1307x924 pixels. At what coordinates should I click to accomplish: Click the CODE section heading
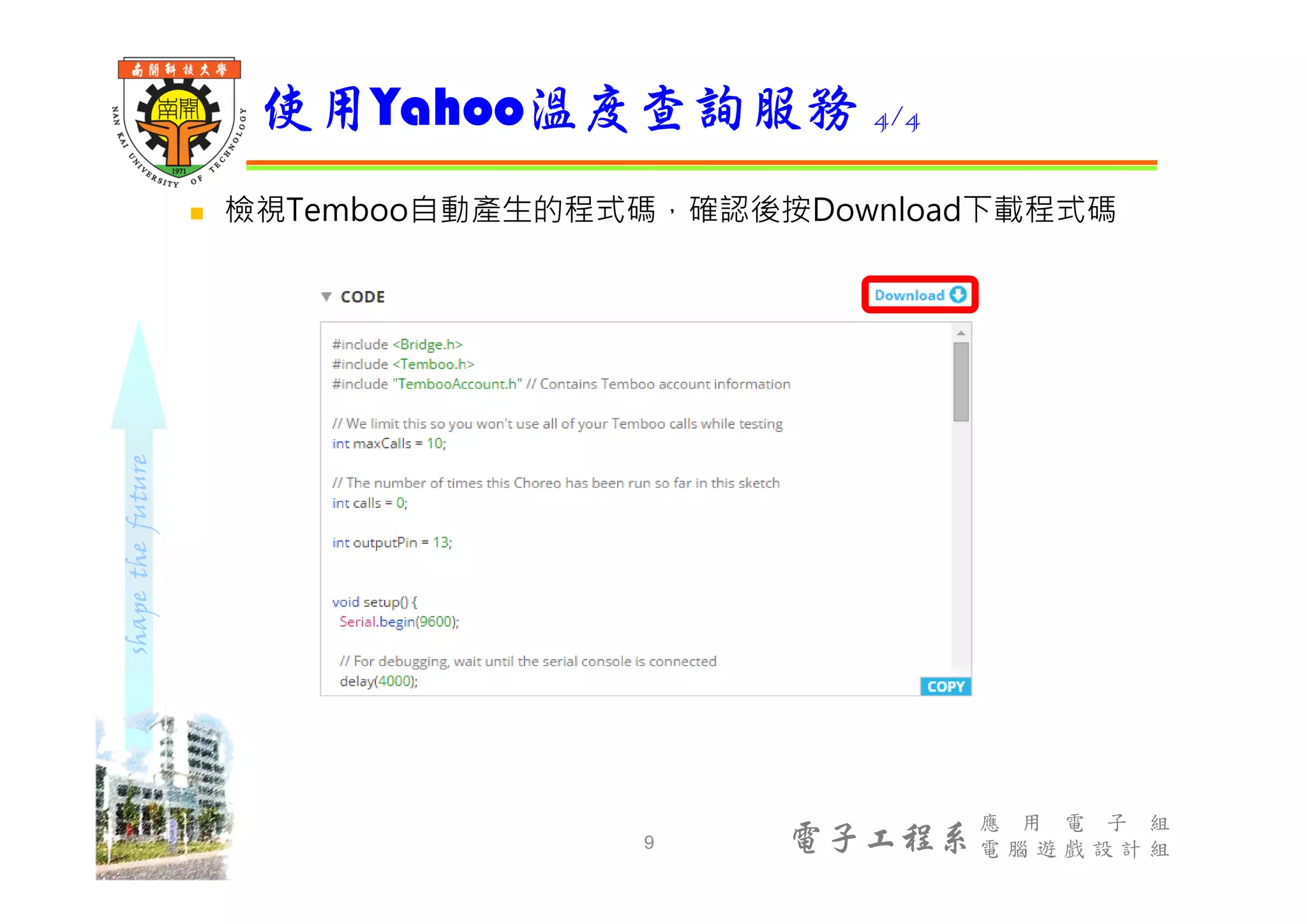coord(362,297)
